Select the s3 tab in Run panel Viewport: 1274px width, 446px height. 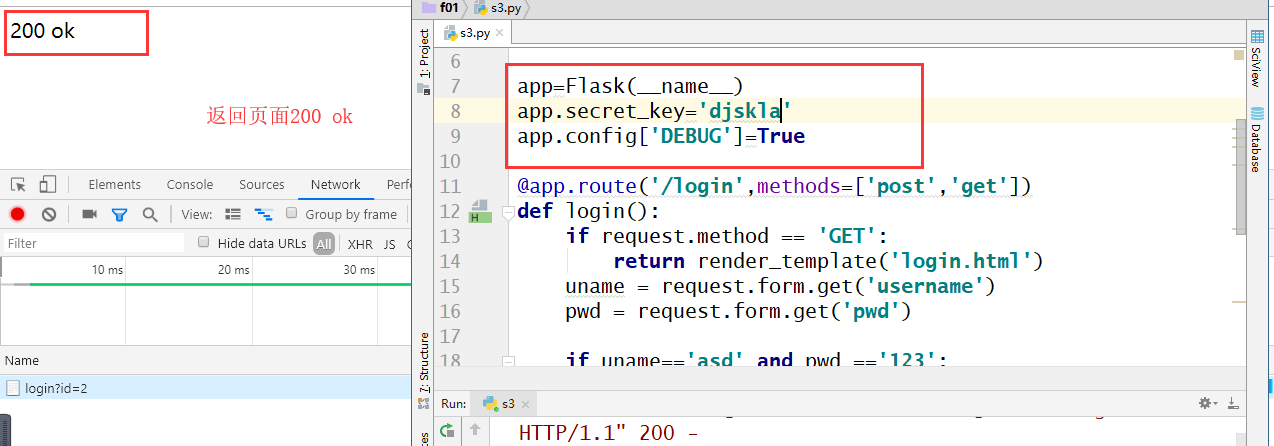click(505, 404)
